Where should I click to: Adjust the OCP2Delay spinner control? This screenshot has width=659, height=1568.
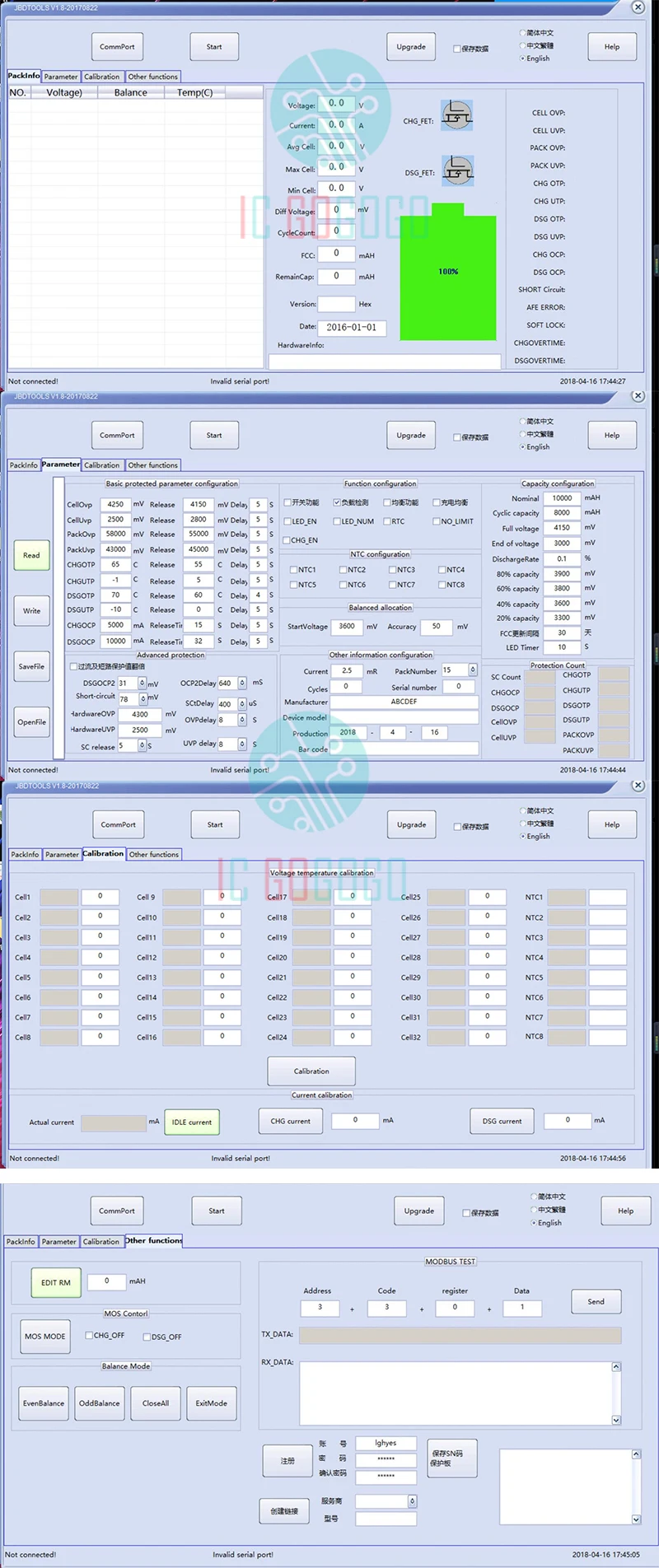tap(242, 683)
